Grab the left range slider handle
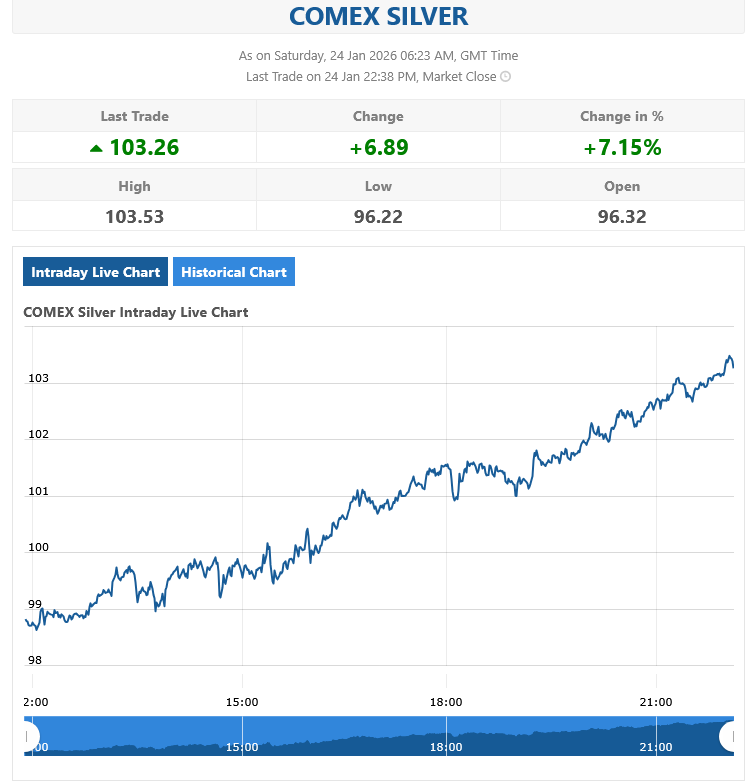Image resolution: width=745 pixels, height=781 pixels. point(29,737)
